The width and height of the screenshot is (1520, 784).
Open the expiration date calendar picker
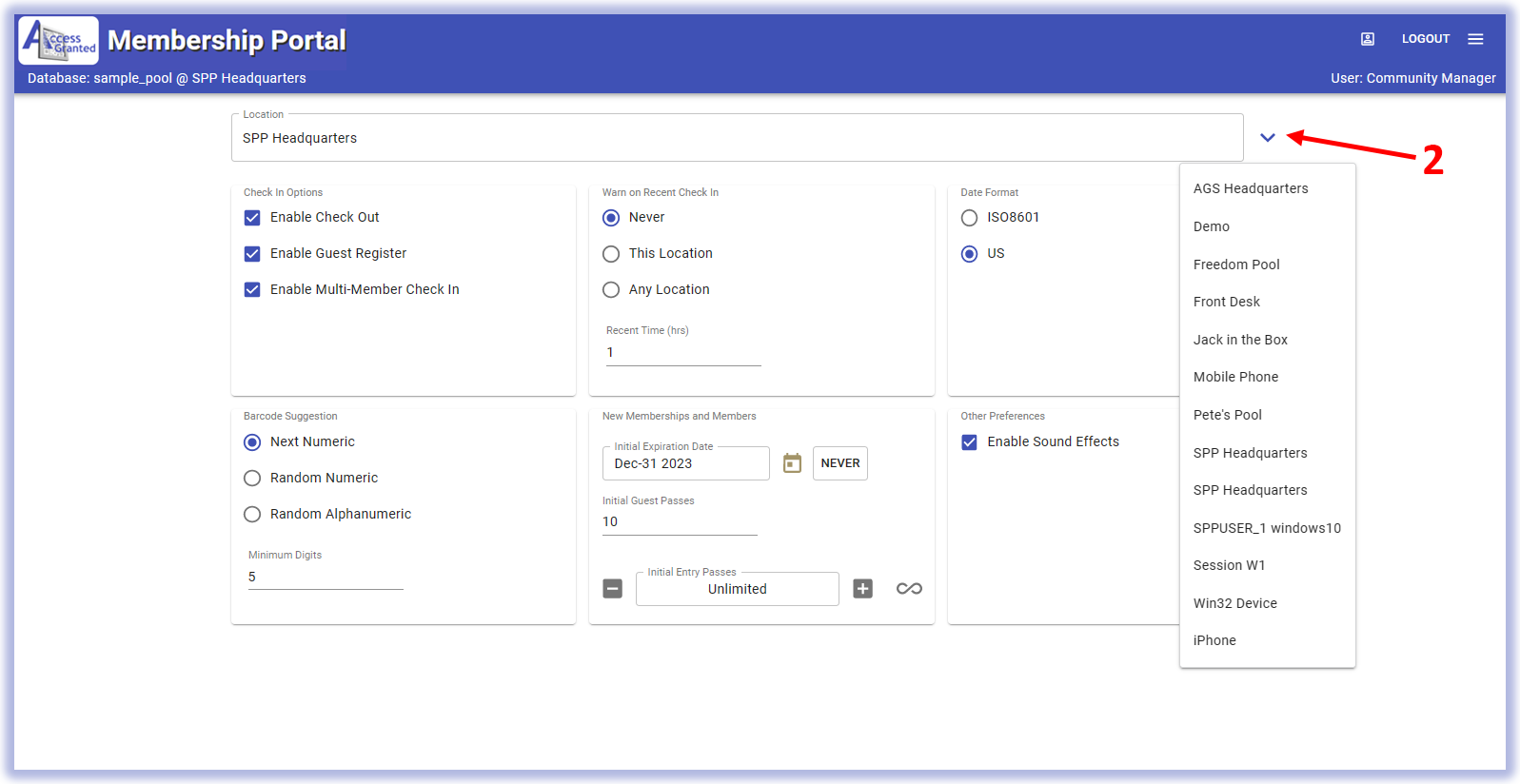coord(792,463)
